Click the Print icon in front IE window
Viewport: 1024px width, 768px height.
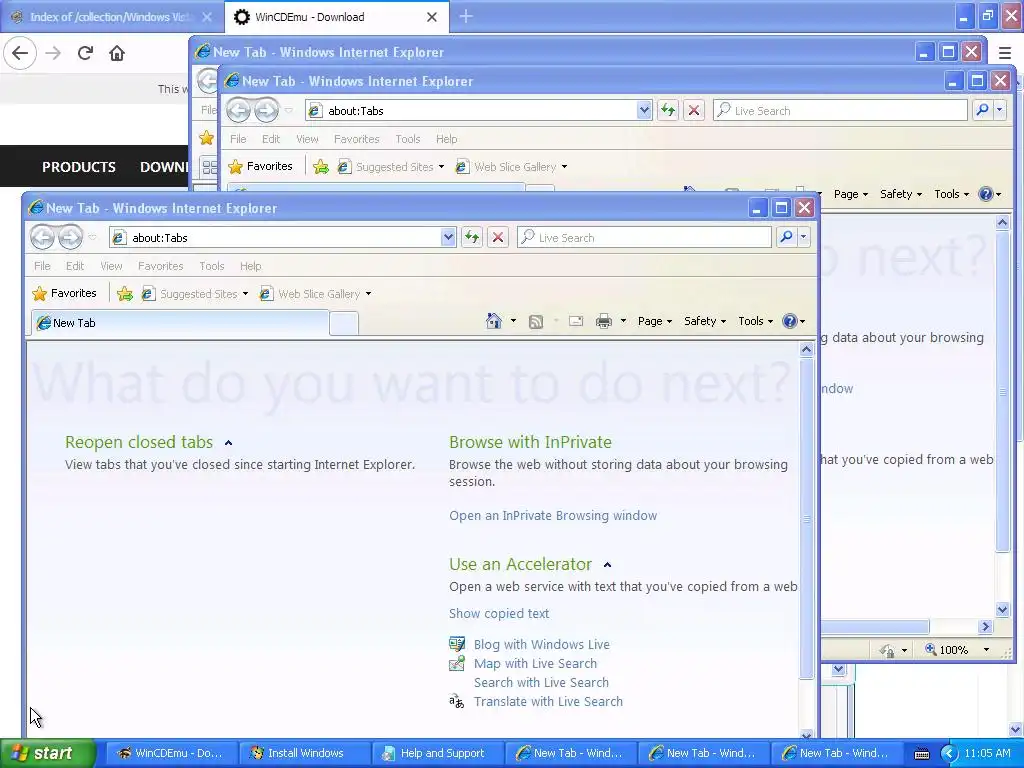coord(603,321)
